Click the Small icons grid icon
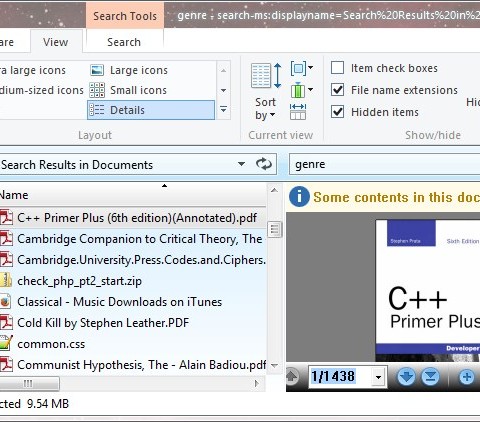Viewport: 480px width, 422px height. [97, 90]
